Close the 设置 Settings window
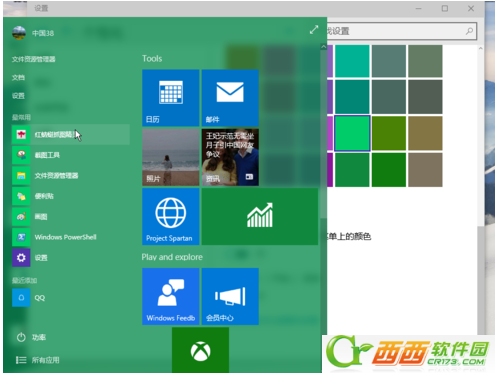This screenshot has width=495, height=373. (x=471, y=8)
